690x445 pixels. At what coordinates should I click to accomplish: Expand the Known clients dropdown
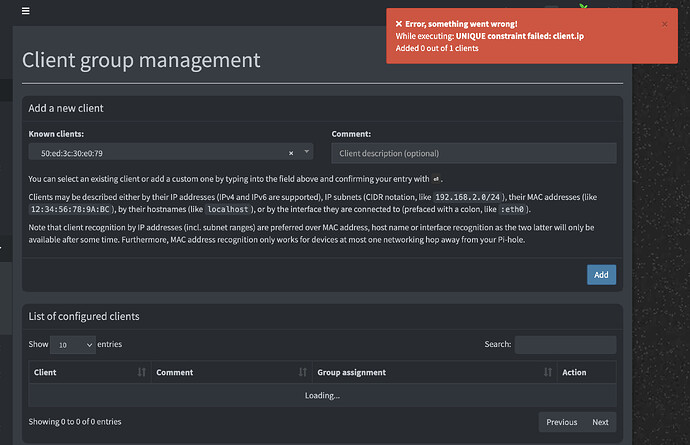point(307,151)
